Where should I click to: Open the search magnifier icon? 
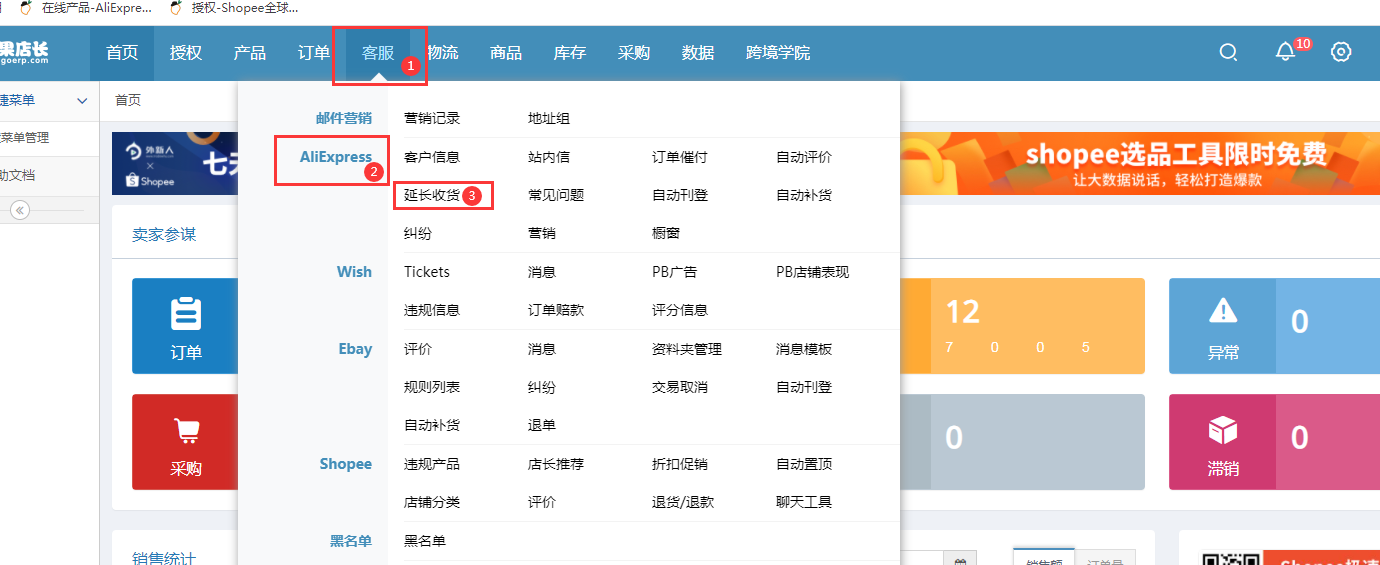pyautogui.click(x=1228, y=52)
